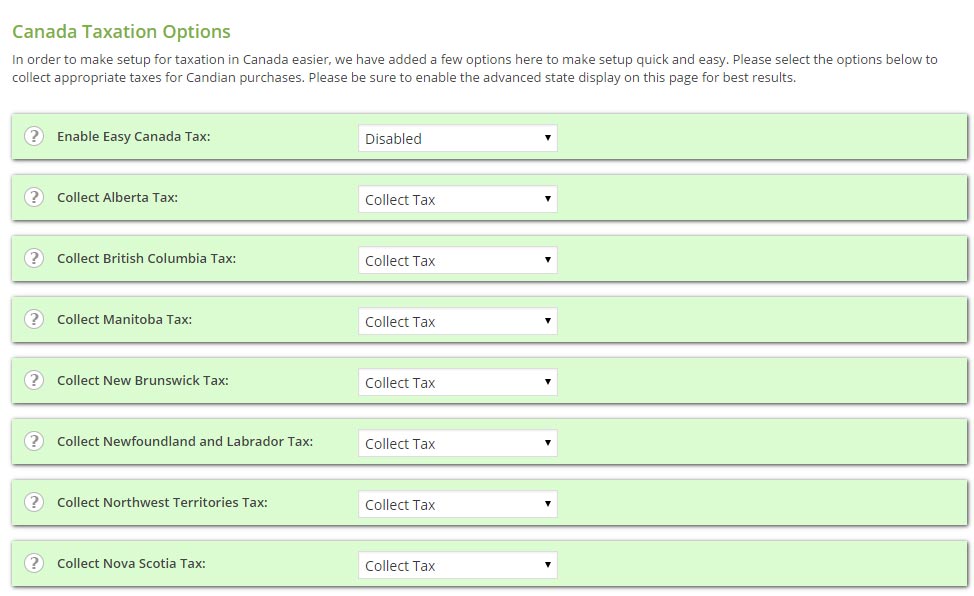Click the Enable Easy Canada Tax label

point(133,137)
